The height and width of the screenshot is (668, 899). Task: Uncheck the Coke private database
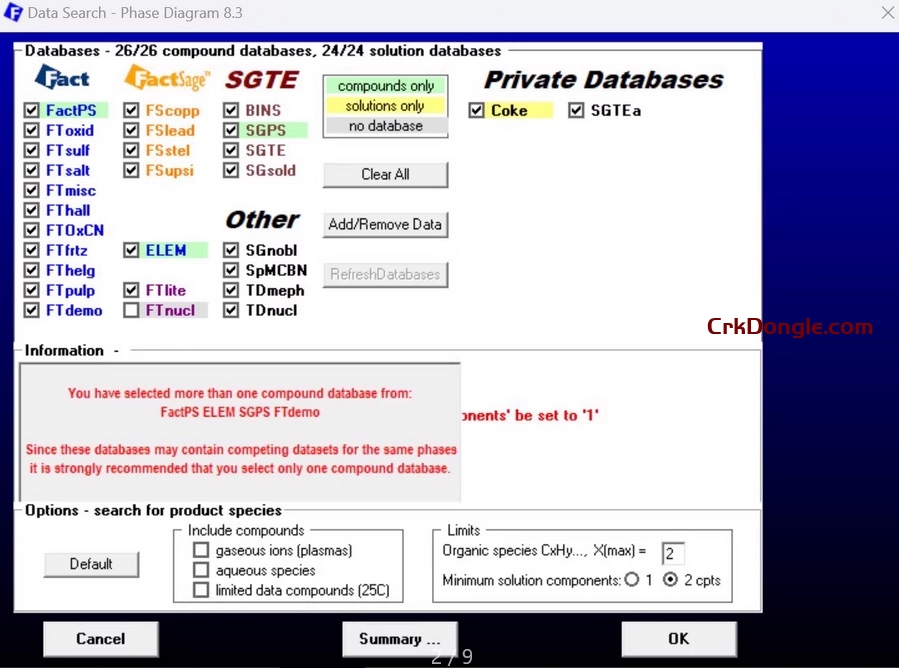[477, 110]
